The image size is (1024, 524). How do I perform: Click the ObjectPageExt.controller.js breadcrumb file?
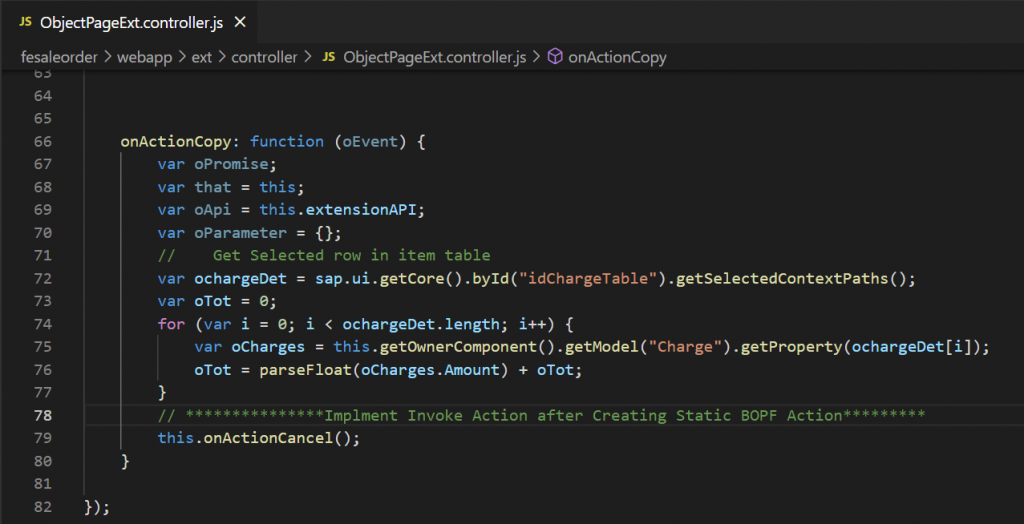pyautogui.click(x=434, y=57)
